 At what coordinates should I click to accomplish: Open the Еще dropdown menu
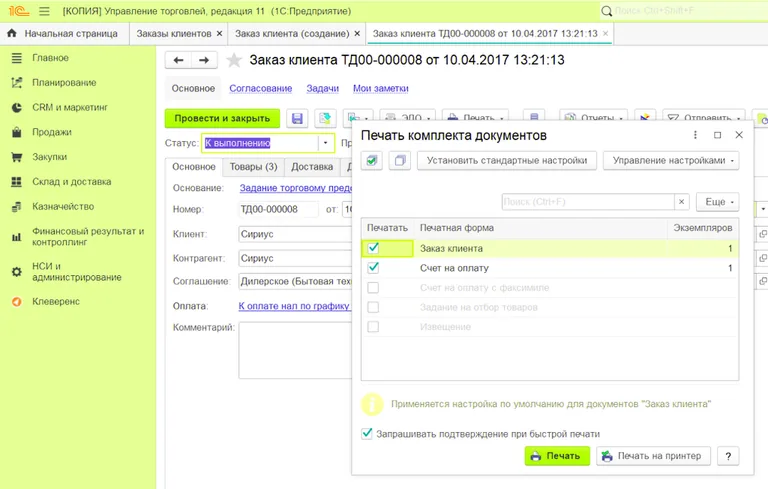718,202
